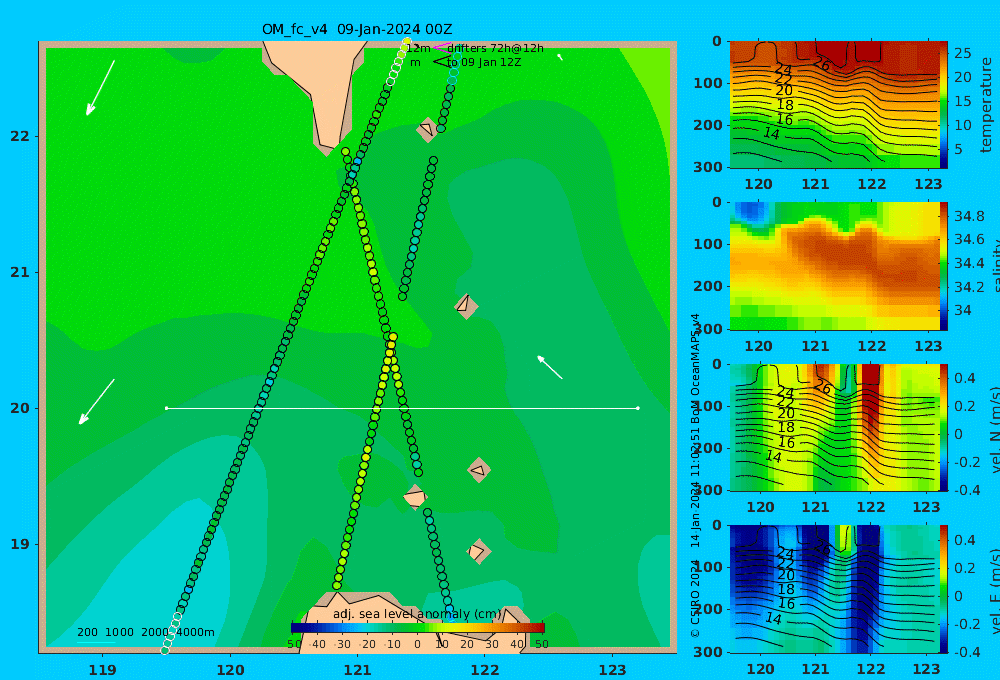Click the 50 tick on sea level colorbar right end
This screenshot has width=1000, height=680.
[x=541, y=644]
